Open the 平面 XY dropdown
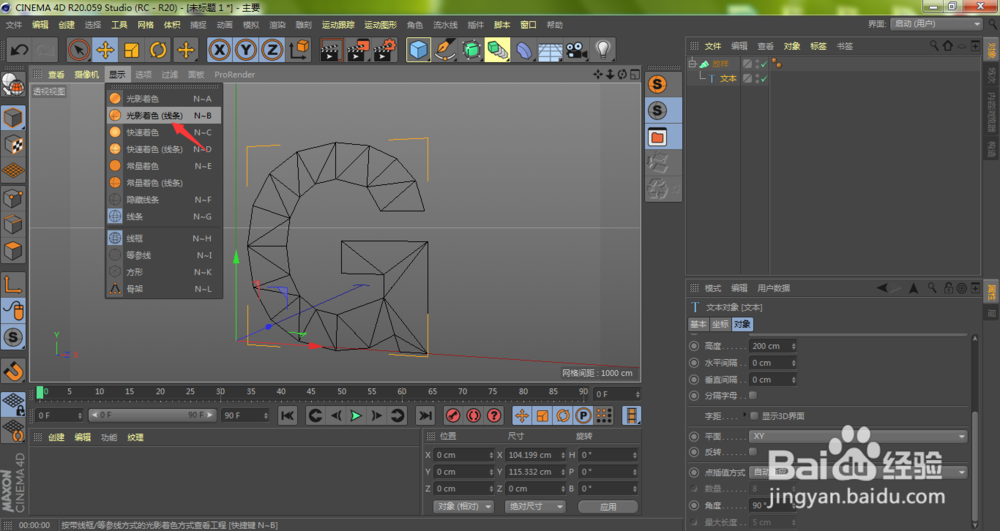1000x531 pixels. click(x=858, y=436)
